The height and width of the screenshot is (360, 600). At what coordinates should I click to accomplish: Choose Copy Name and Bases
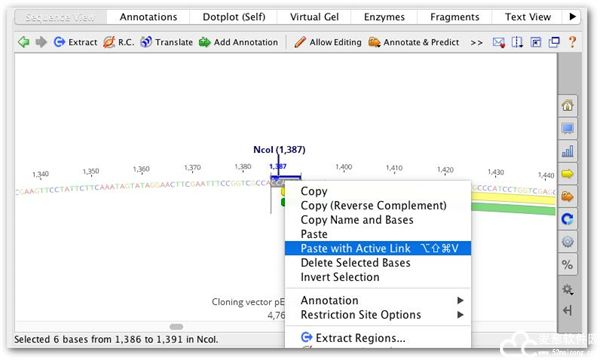tap(378, 220)
